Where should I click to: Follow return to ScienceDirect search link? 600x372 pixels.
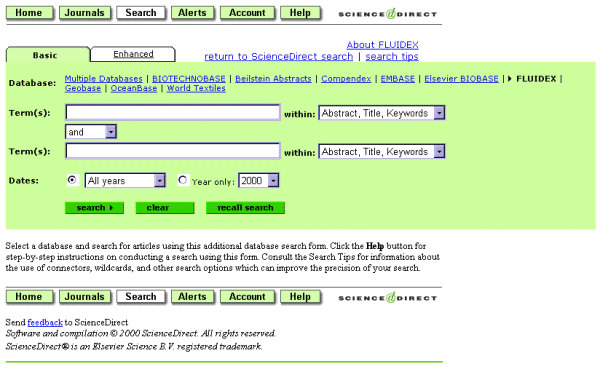[x=279, y=57]
